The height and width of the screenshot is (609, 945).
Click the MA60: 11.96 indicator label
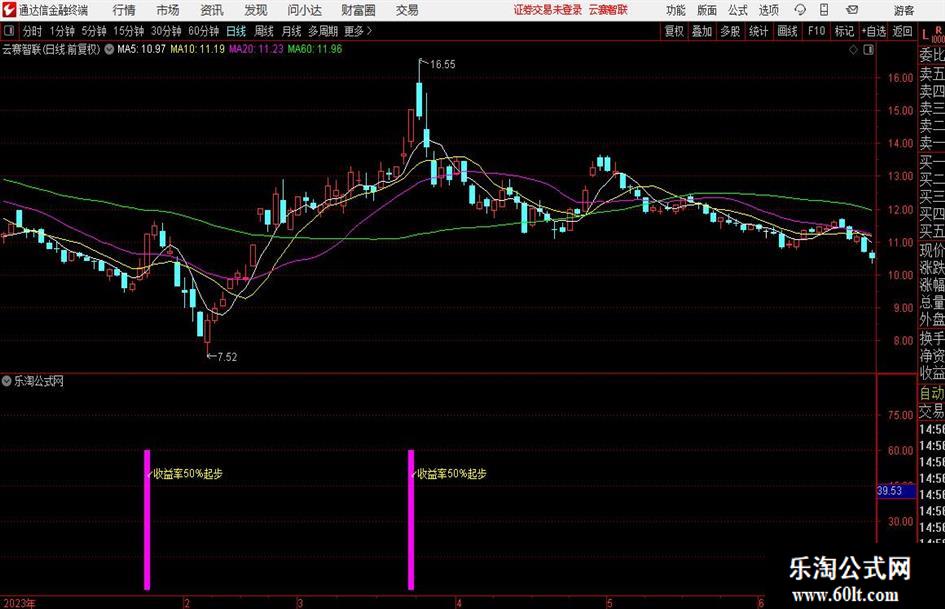click(315, 49)
